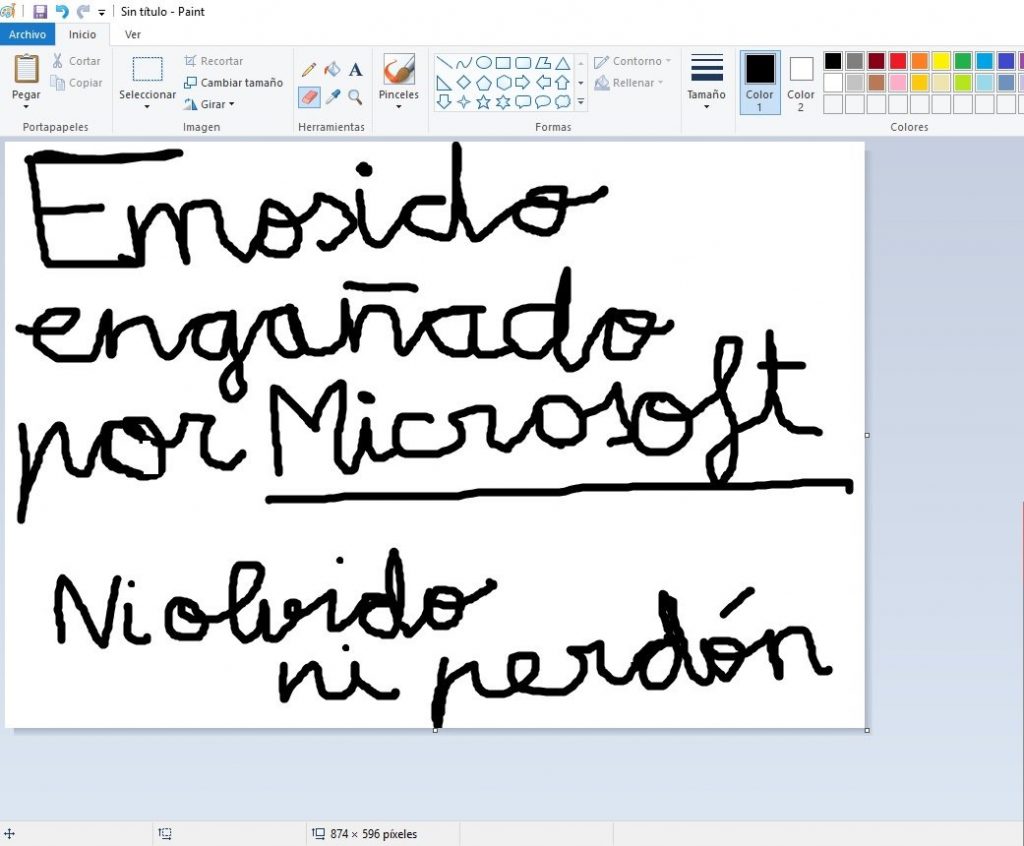This screenshot has width=1024, height=846.
Task: Pick the orange color swatch
Action: click(920, 61)
